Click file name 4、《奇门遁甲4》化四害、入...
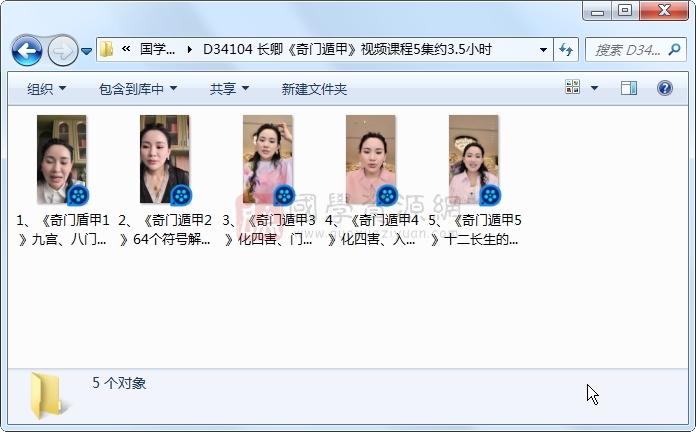Viewport: 696px width, 432px height. click(371, 230)
